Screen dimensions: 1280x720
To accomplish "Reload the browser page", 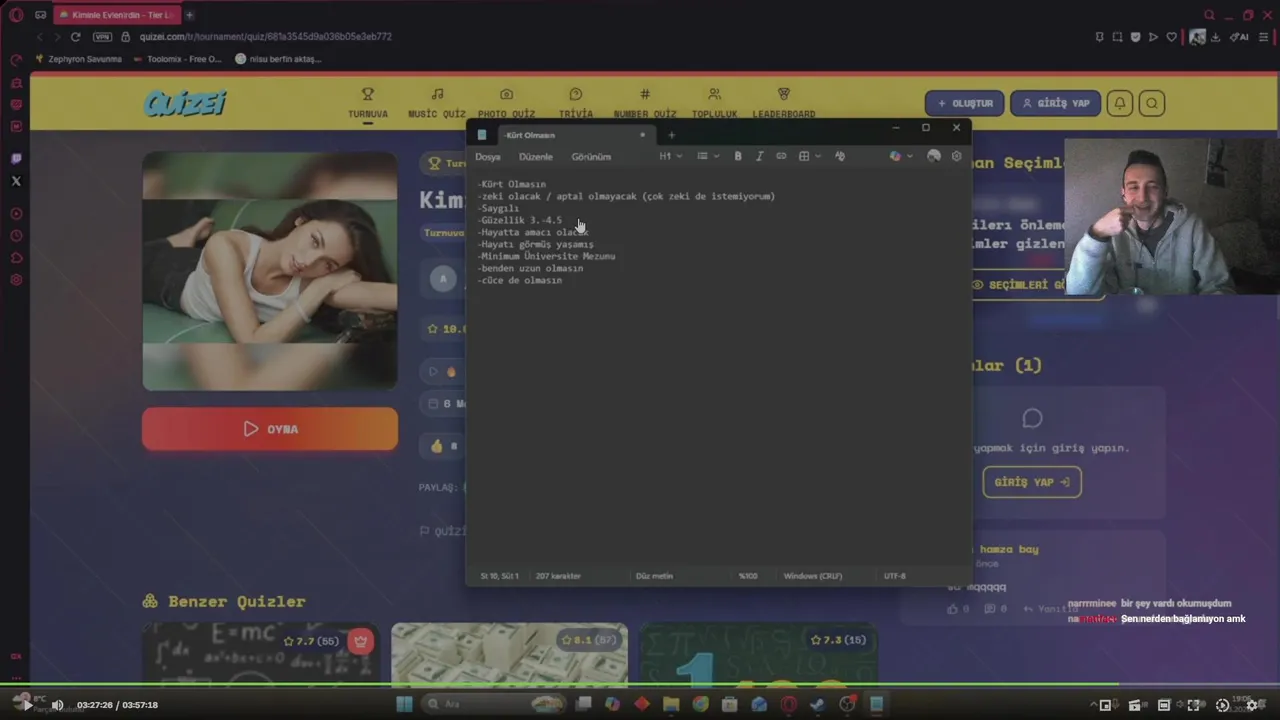I will [75, 37].
